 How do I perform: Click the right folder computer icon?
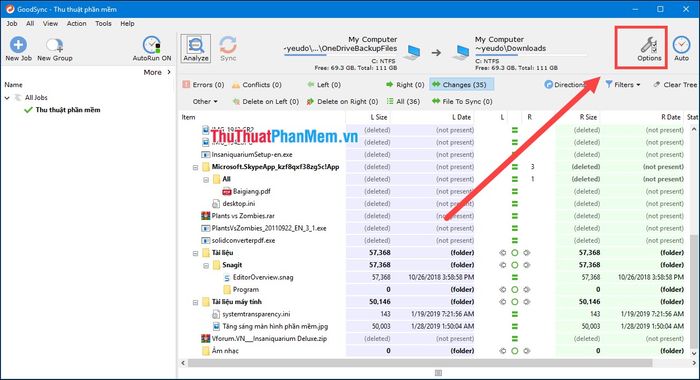(461, 53)
